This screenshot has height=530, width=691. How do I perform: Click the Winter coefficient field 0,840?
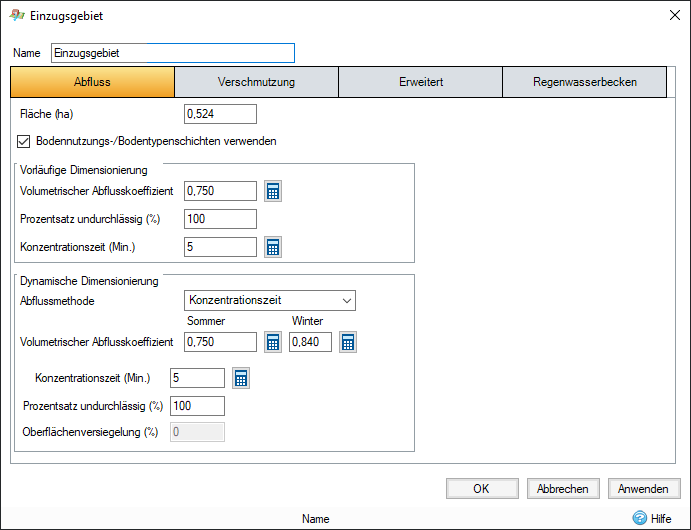pyautogui.click(x=310, y=342)
